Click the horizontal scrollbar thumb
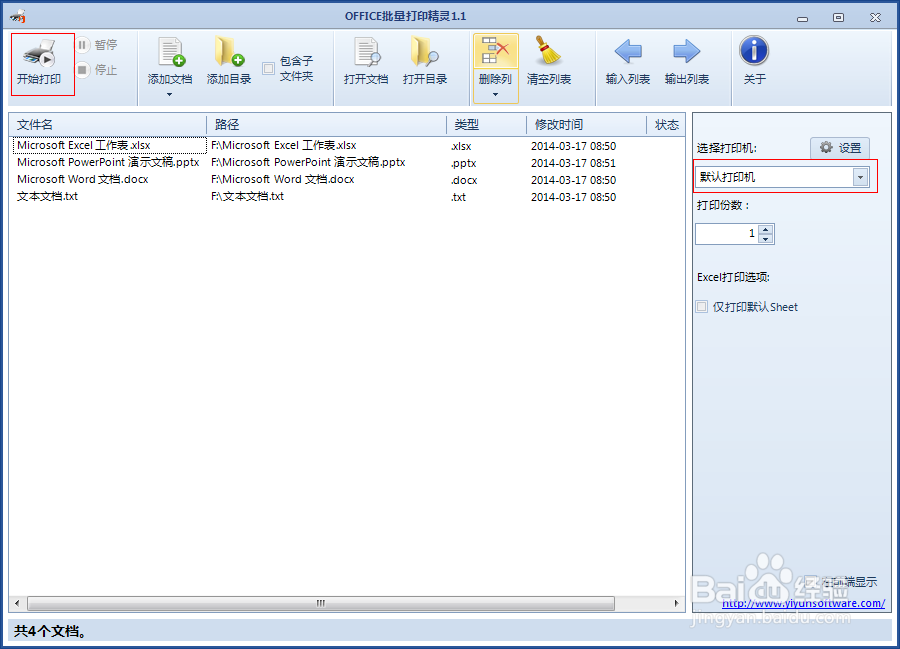 pos(321,603)
